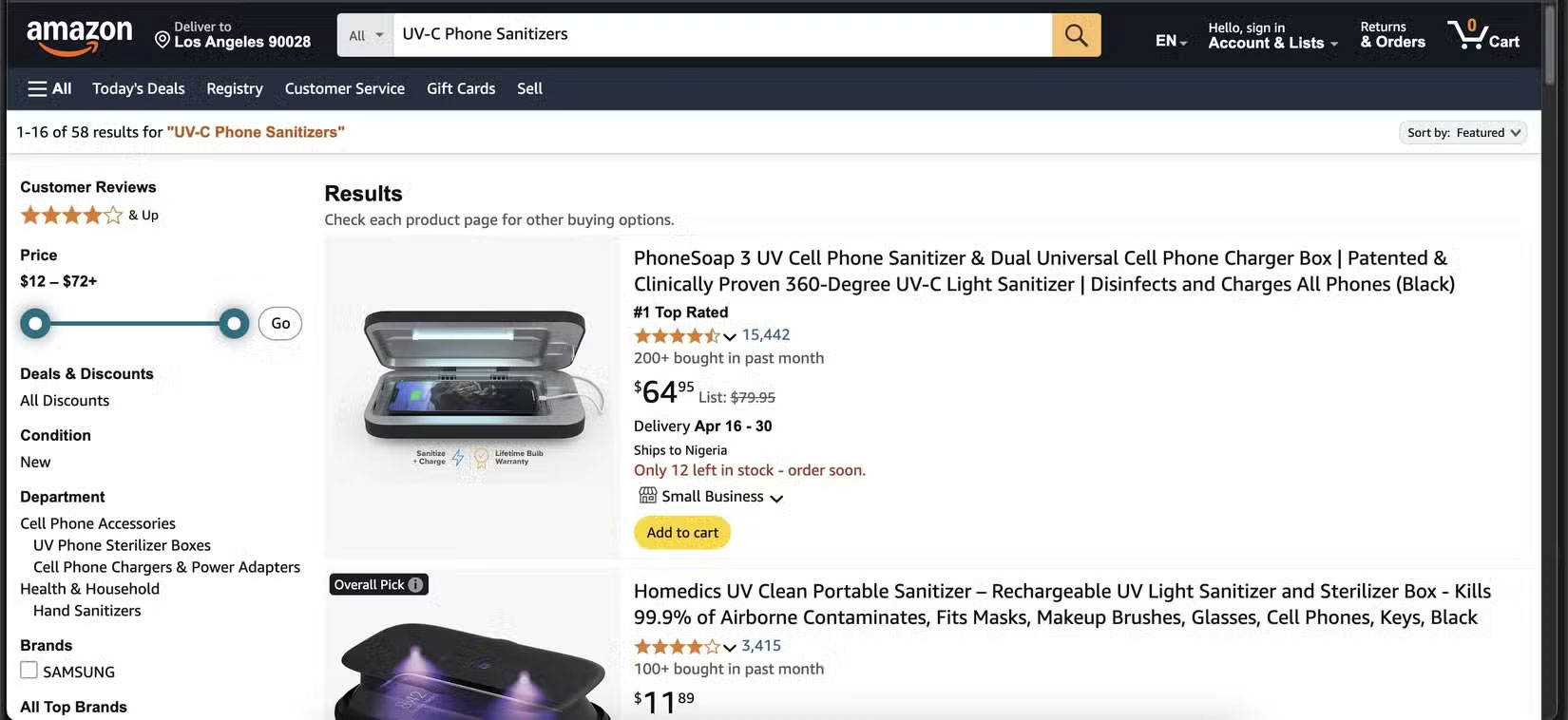Check the SAMSUNG brand filter checkbox
Viewport: 1568px width, 720px height.
point(28,671)
